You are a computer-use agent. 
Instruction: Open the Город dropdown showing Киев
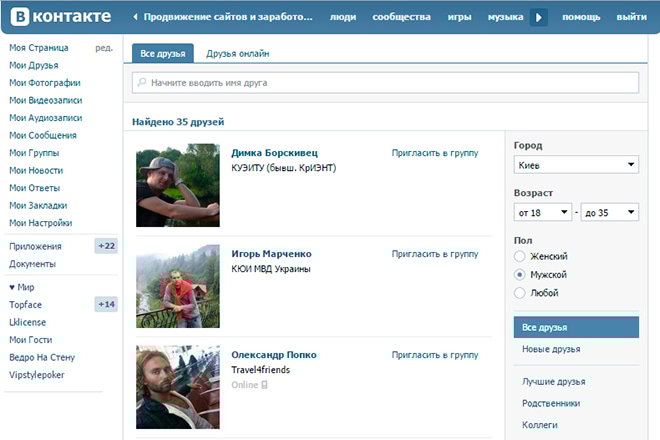(575, 164)
